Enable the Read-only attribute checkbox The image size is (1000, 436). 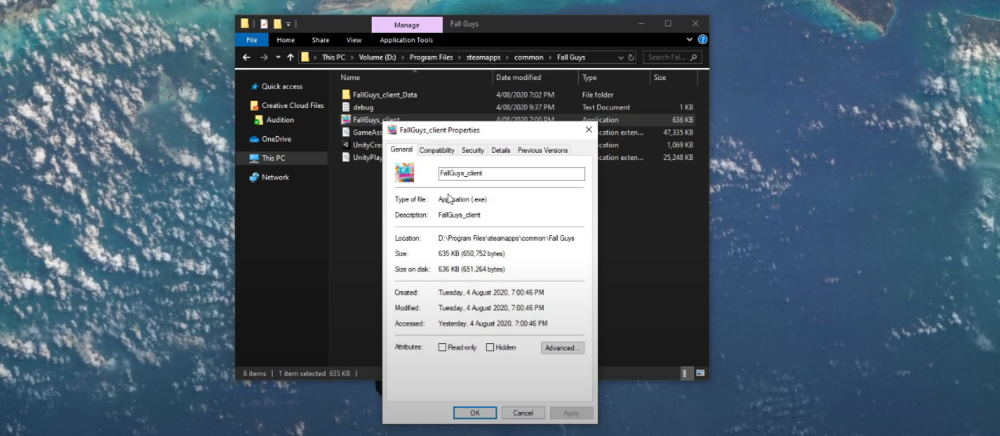coord(443,347)
